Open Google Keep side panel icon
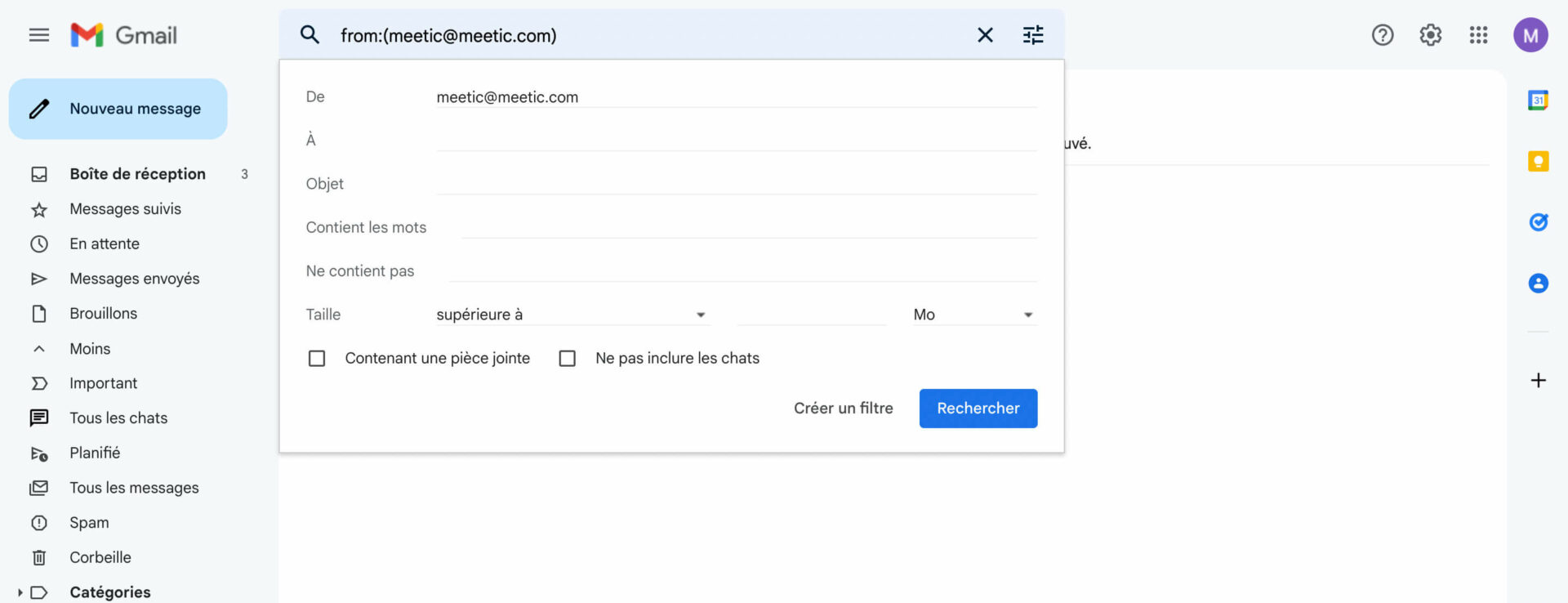 coord(1539,161)
